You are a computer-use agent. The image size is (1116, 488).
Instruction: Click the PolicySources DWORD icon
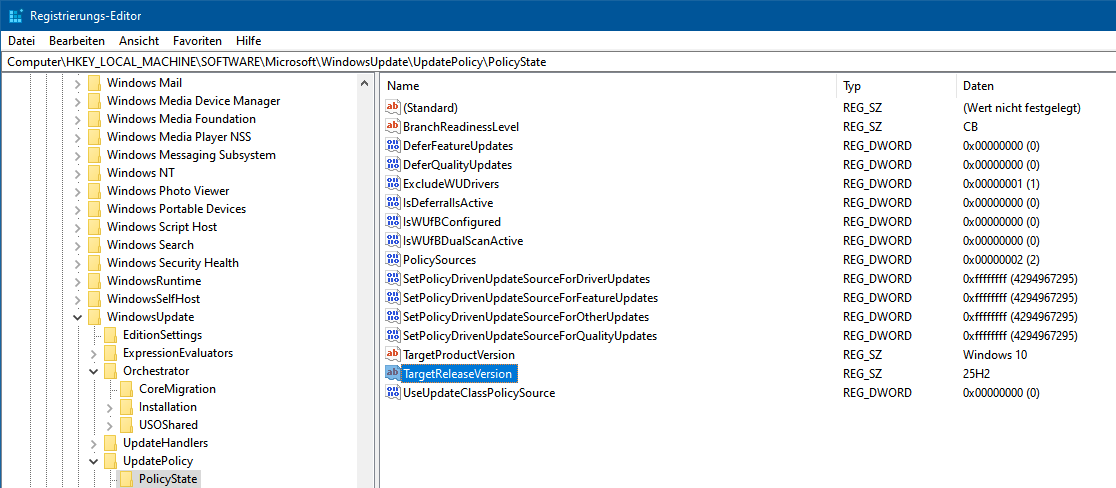(392, 260)
